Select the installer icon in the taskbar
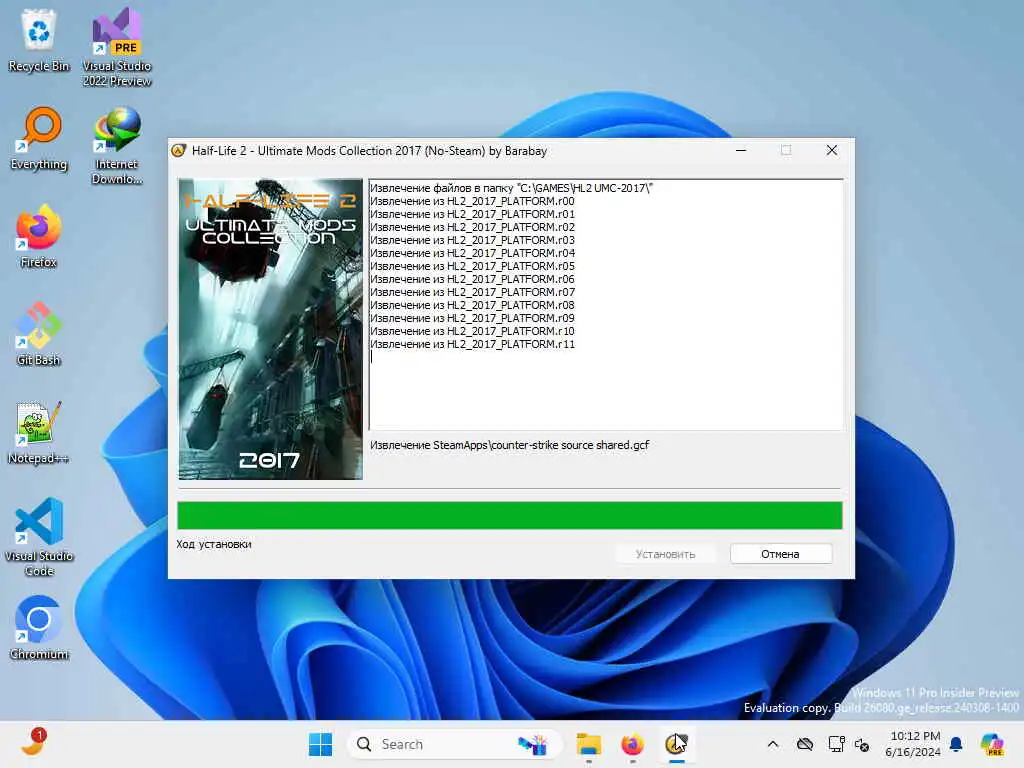 pos(676,744)
